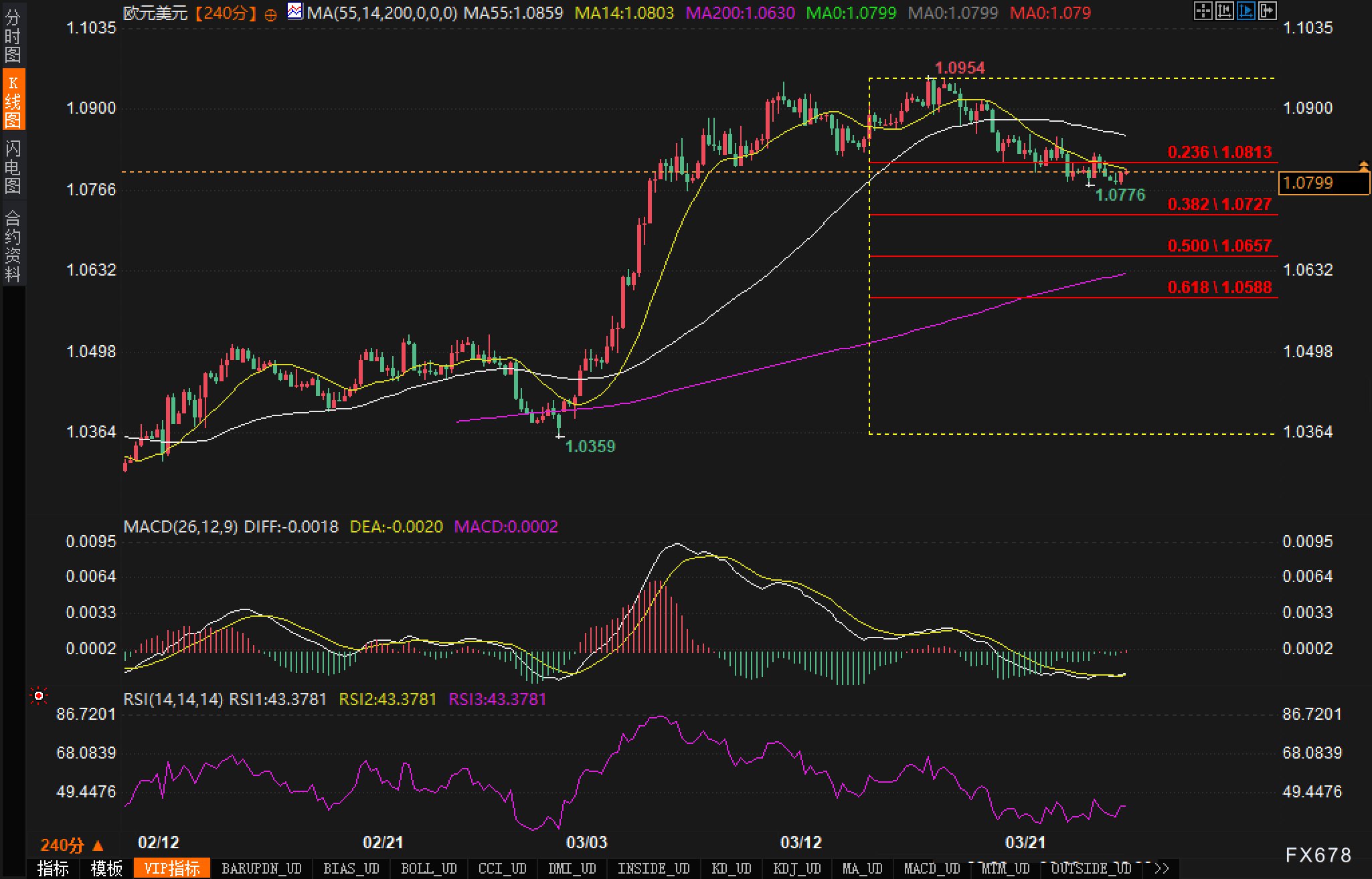Switch to 分时图 view in sidebar
The image size is (1372, 879).
[13, 36]
